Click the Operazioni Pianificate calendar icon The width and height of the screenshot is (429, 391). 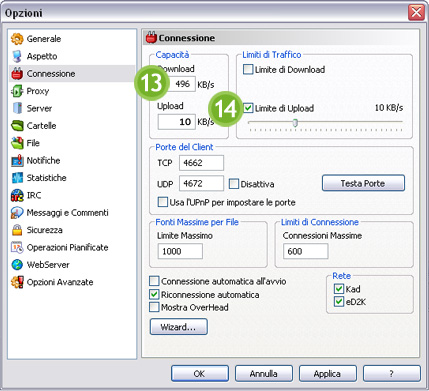17,247
